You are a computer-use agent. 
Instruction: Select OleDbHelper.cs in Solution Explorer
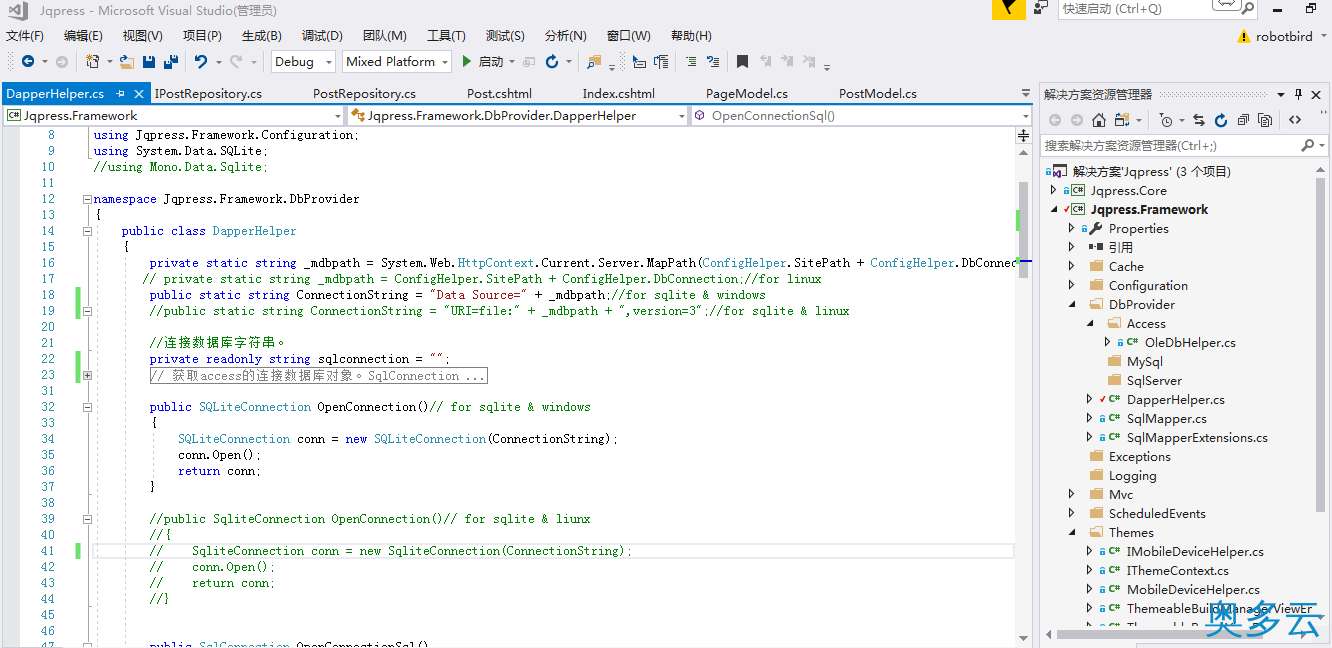1190,343
